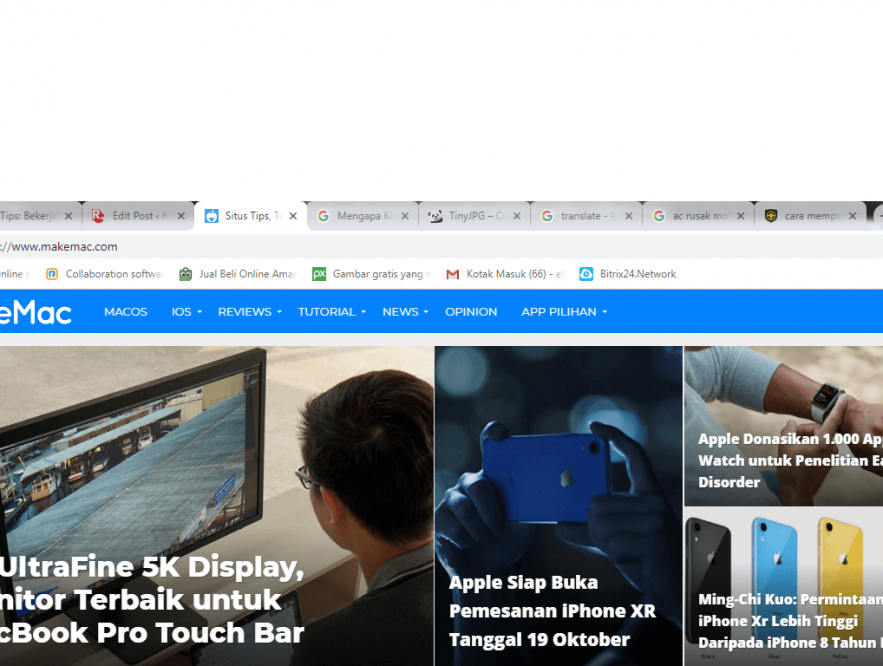This screenshot has width=883, height=666.
Task: Close the ac rusak tab
Action: point(741,216)
